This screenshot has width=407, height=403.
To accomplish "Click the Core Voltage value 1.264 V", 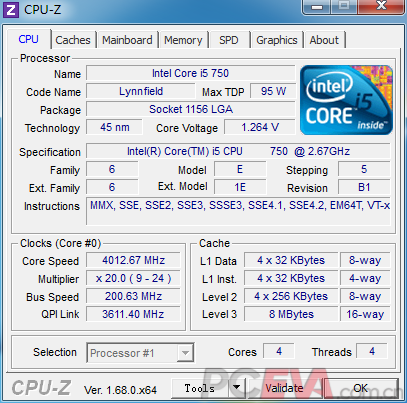I will click(x=260, y=127).
